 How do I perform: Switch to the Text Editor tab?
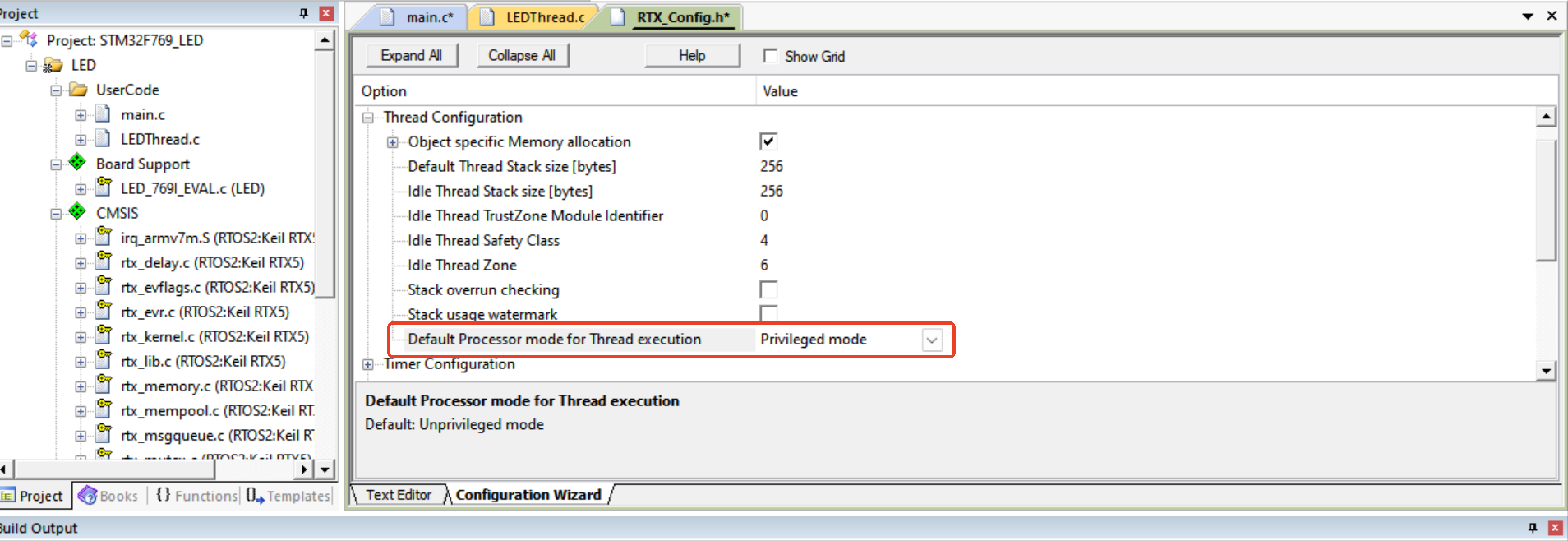pyautogui.click(x=399, y=495)
